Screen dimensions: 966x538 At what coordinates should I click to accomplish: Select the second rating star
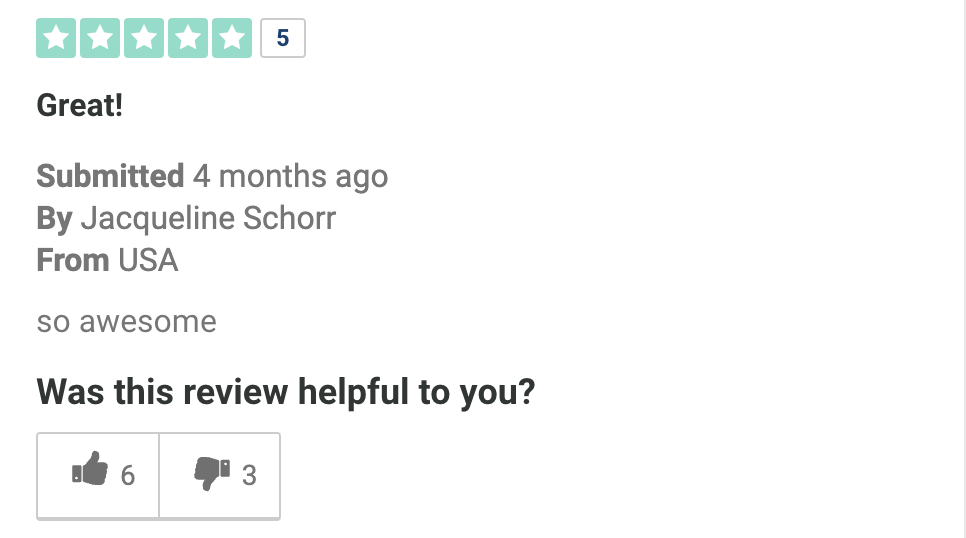pyautogui.click(x=100, y=38)
